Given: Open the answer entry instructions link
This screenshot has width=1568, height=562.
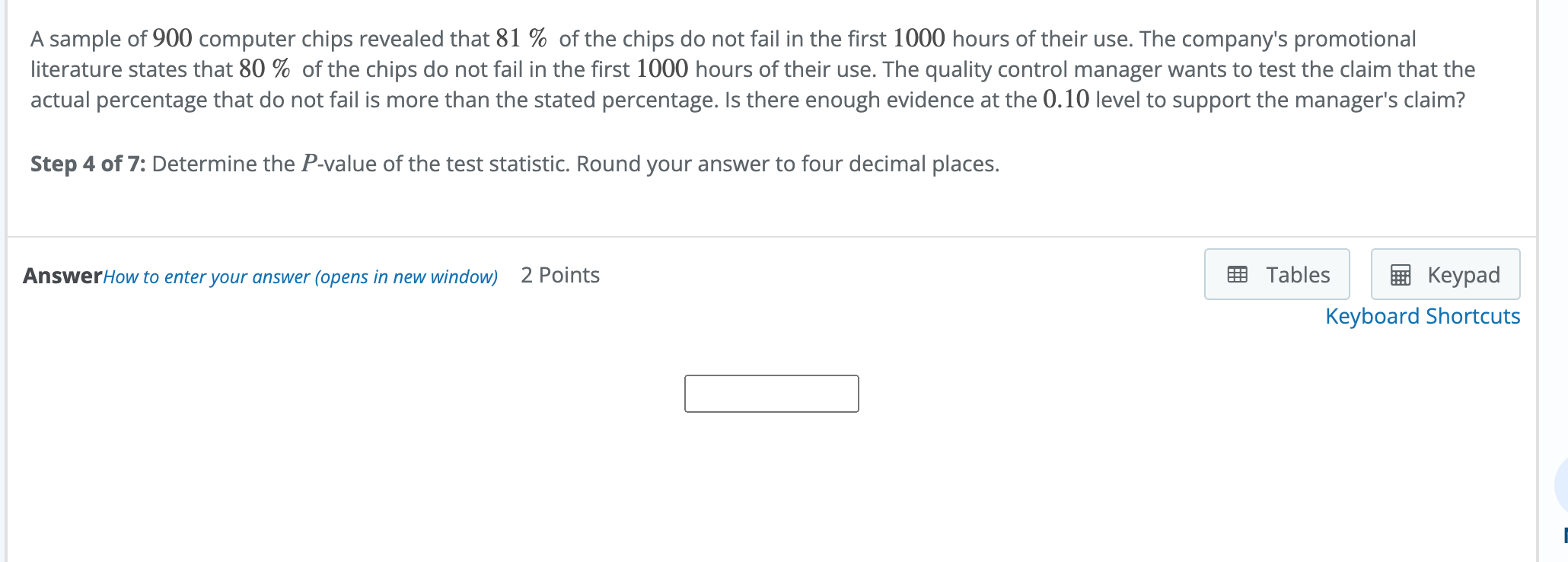Looking at the screenshot, I should click(x=300, y=276).
